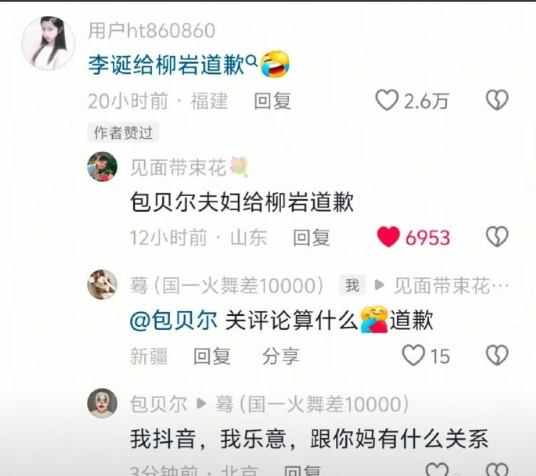Tap the search icon after 李诞给柳岩道歉
This screenshot has height=476, width=536.
point(252,61)
